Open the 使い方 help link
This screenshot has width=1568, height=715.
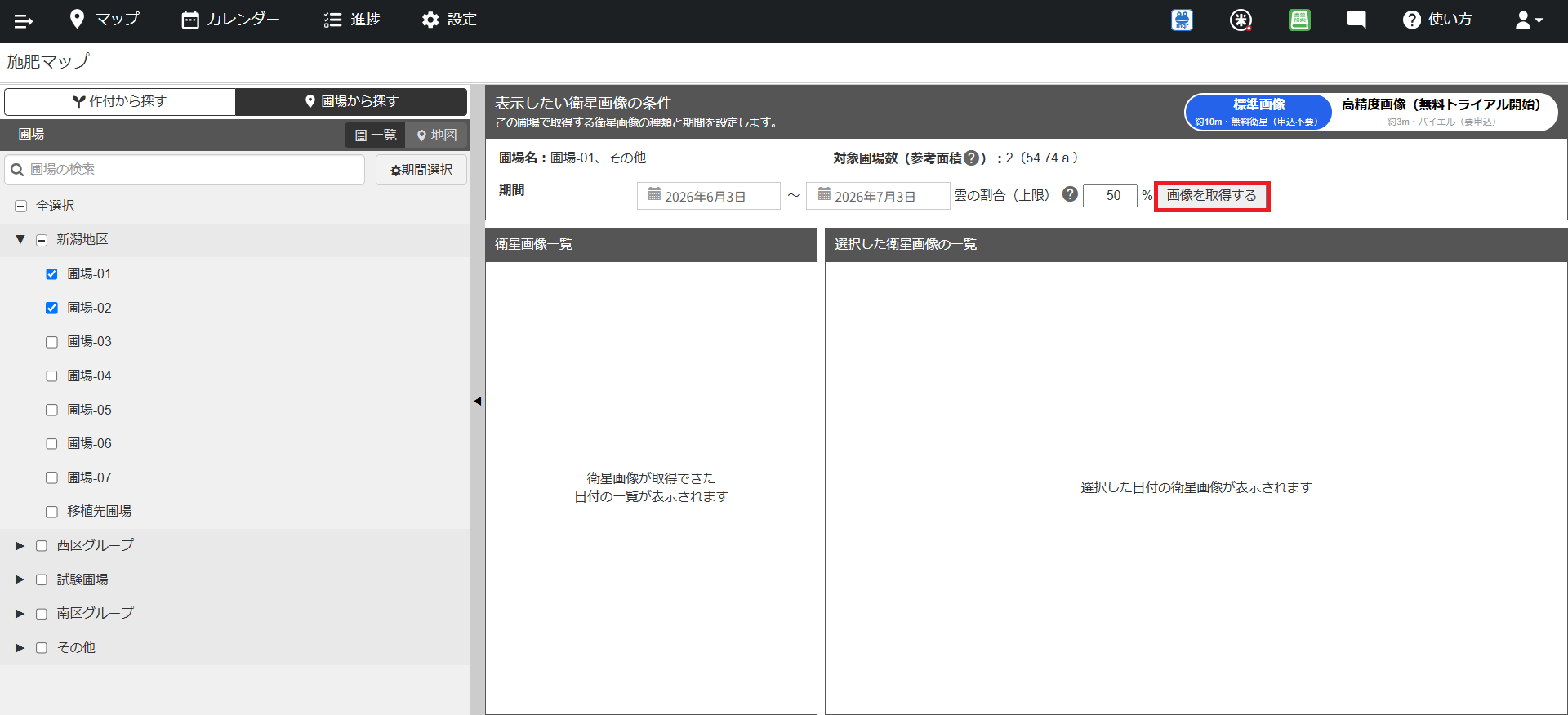(x=1437, y=20)
